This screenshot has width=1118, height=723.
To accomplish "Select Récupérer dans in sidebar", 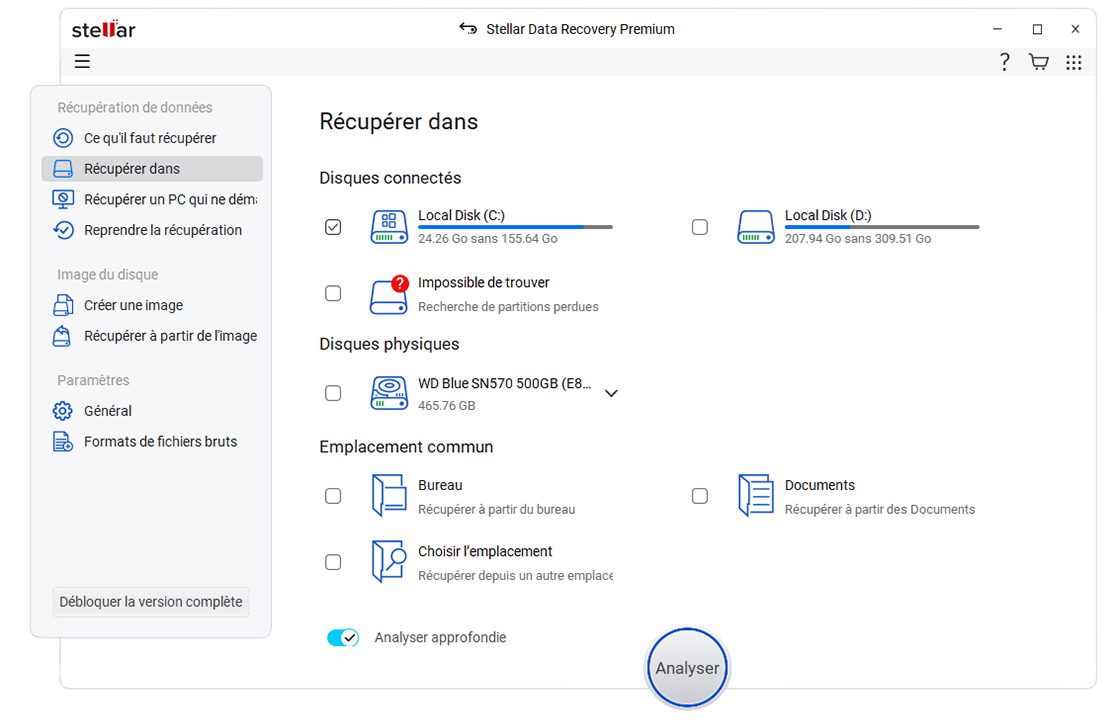I will click(x=152, y=168).
